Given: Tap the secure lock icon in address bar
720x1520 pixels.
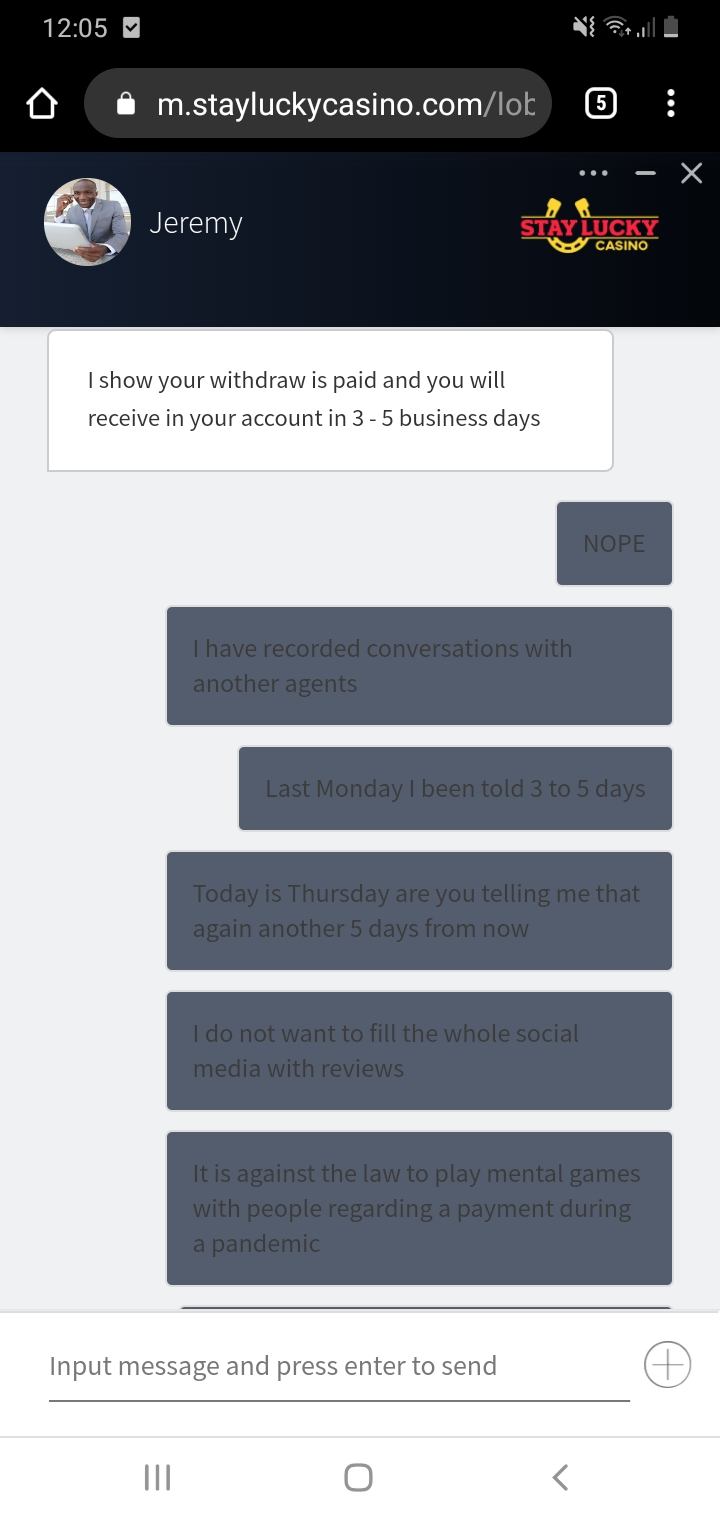Looking at the screenshot, I should pyautogui.click(x=126, y=104).
